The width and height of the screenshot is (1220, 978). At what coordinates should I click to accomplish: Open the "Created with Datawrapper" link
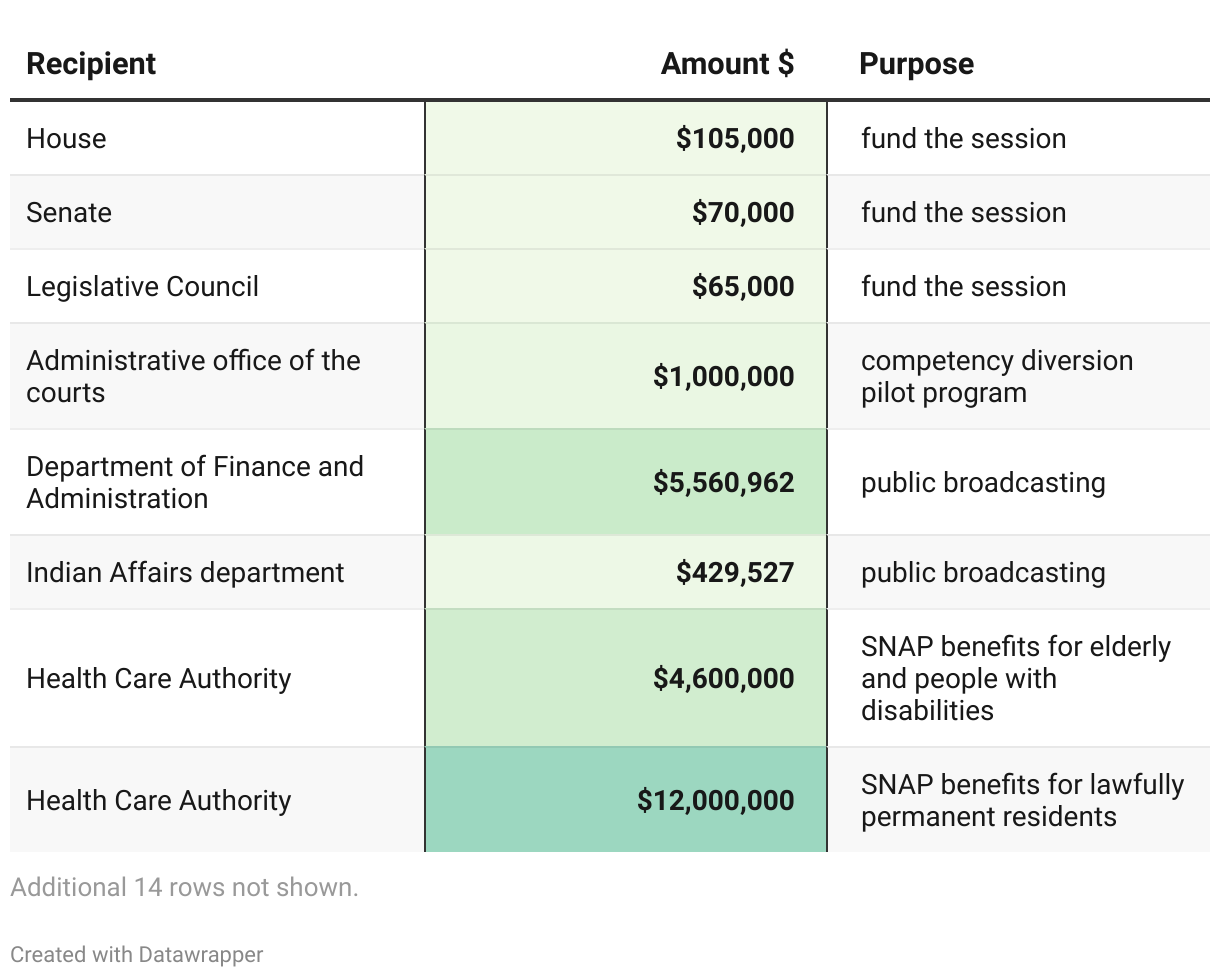pos(137,954)
